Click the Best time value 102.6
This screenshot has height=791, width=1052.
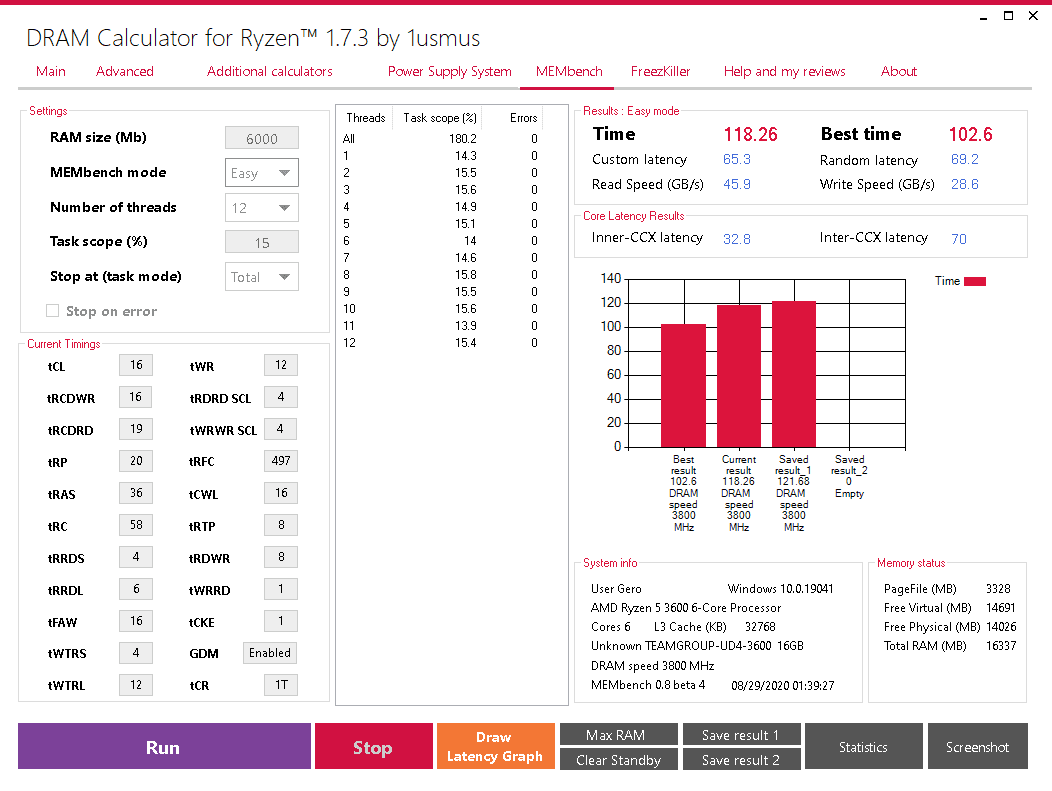[x=970, y=135]
